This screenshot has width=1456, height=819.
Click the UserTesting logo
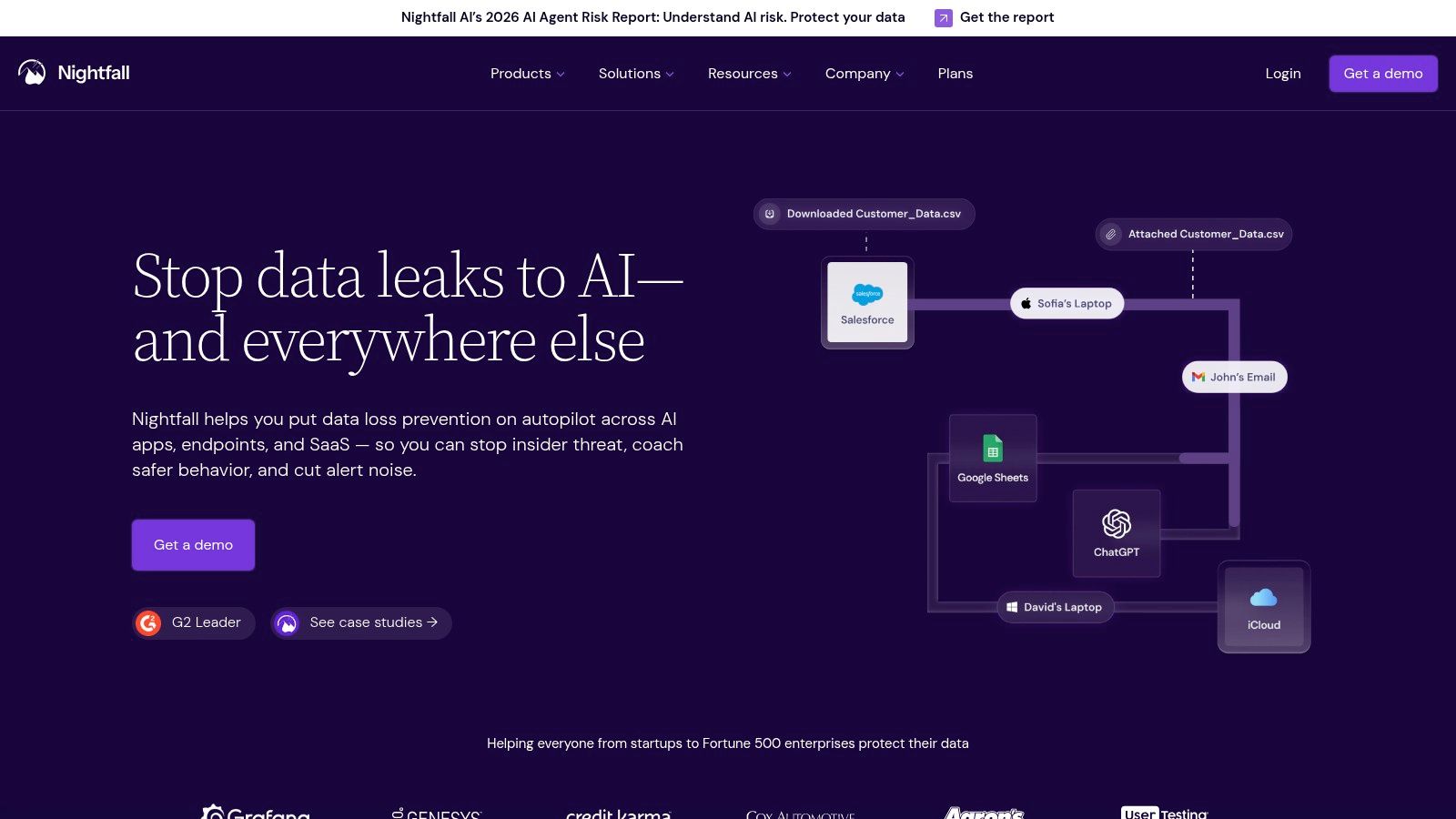(x=1165, y=813)
